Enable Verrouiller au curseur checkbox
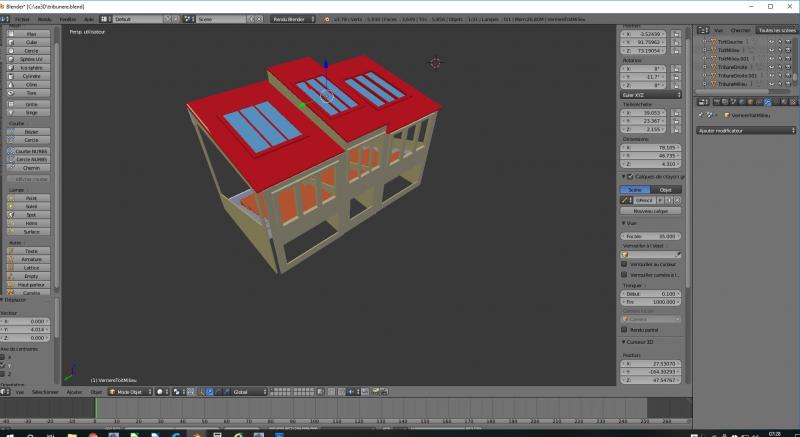This screenshot has width=800, height=437. [625, 264]
